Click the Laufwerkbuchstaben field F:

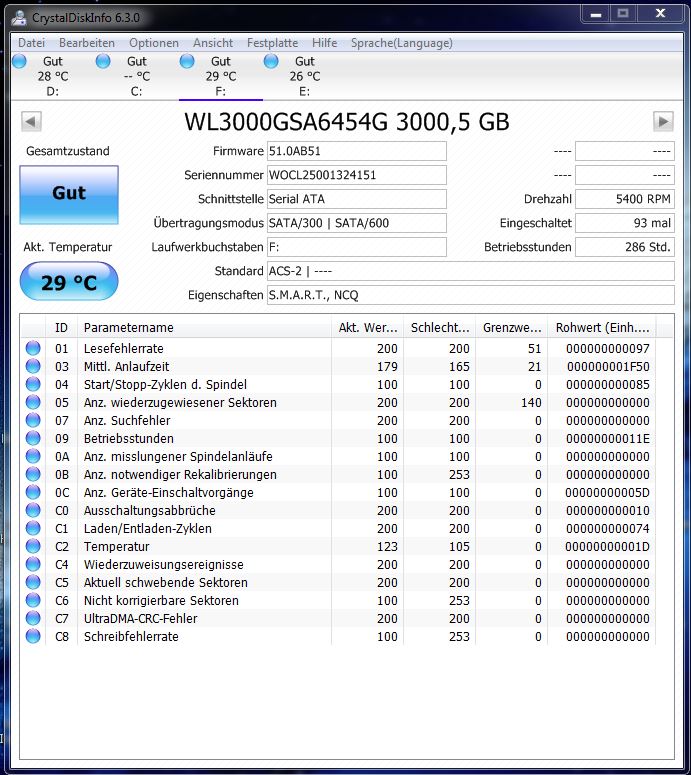[356, 247]
